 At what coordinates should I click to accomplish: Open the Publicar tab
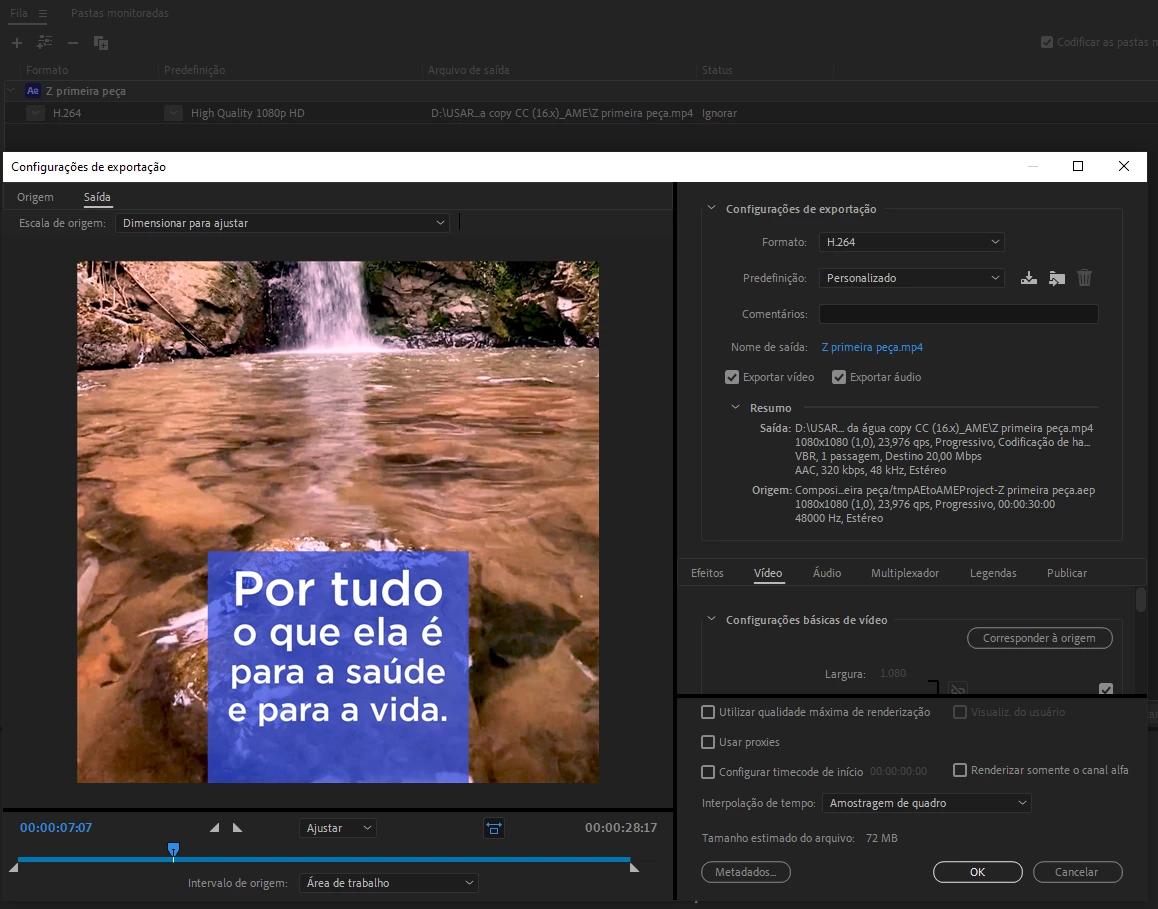[x=1066, y=573]
